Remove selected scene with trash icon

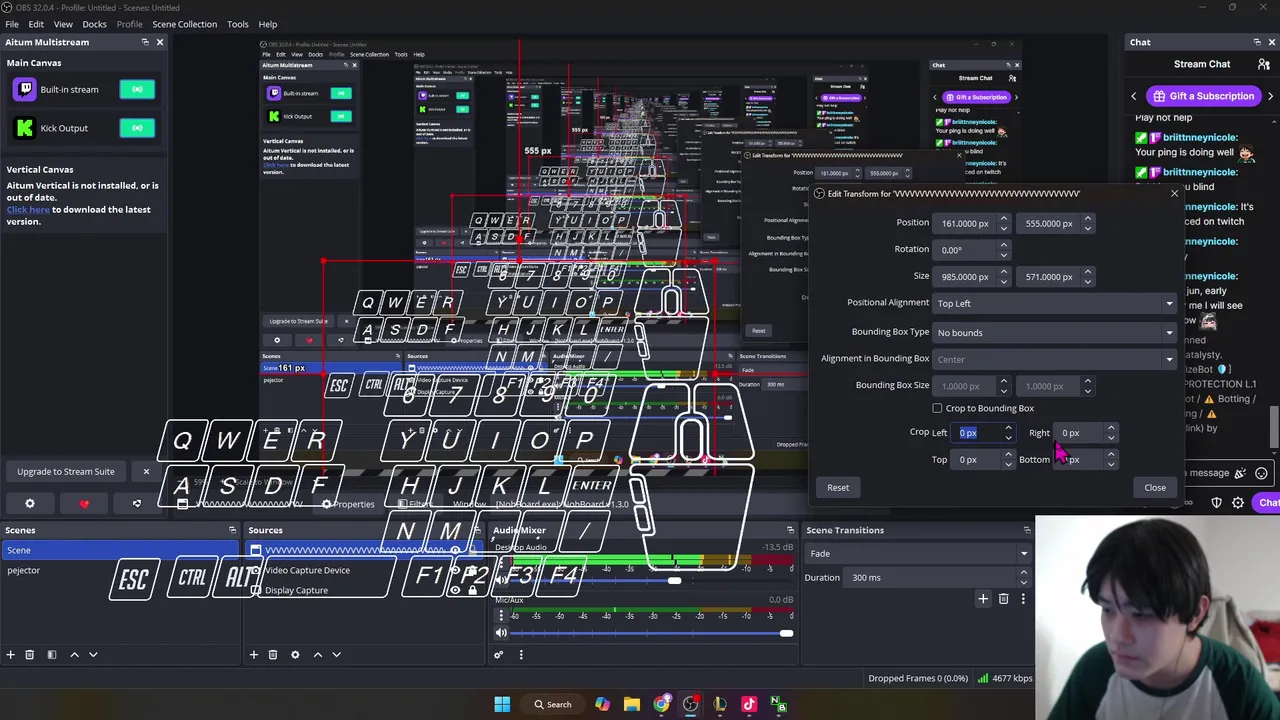tap(30, 654)
